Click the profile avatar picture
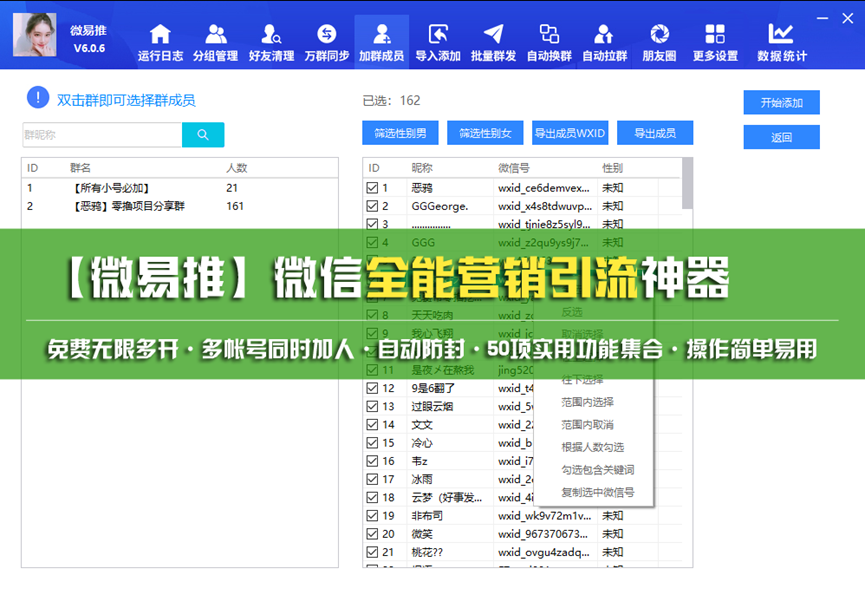Image resolution: width=865 pixels, height=608 pixels. [x=35, y=35]
